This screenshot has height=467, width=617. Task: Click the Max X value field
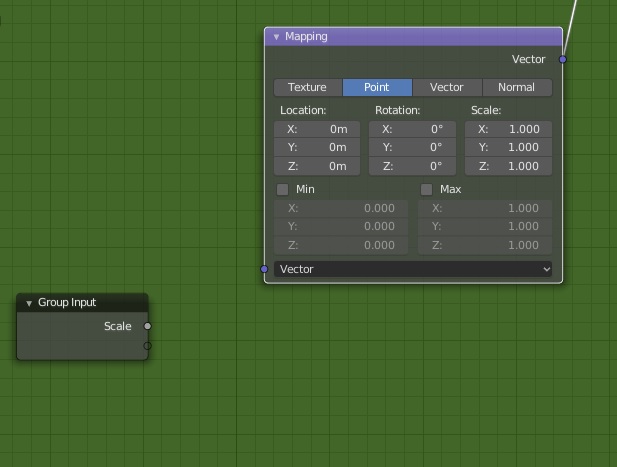tap(485, 208)
